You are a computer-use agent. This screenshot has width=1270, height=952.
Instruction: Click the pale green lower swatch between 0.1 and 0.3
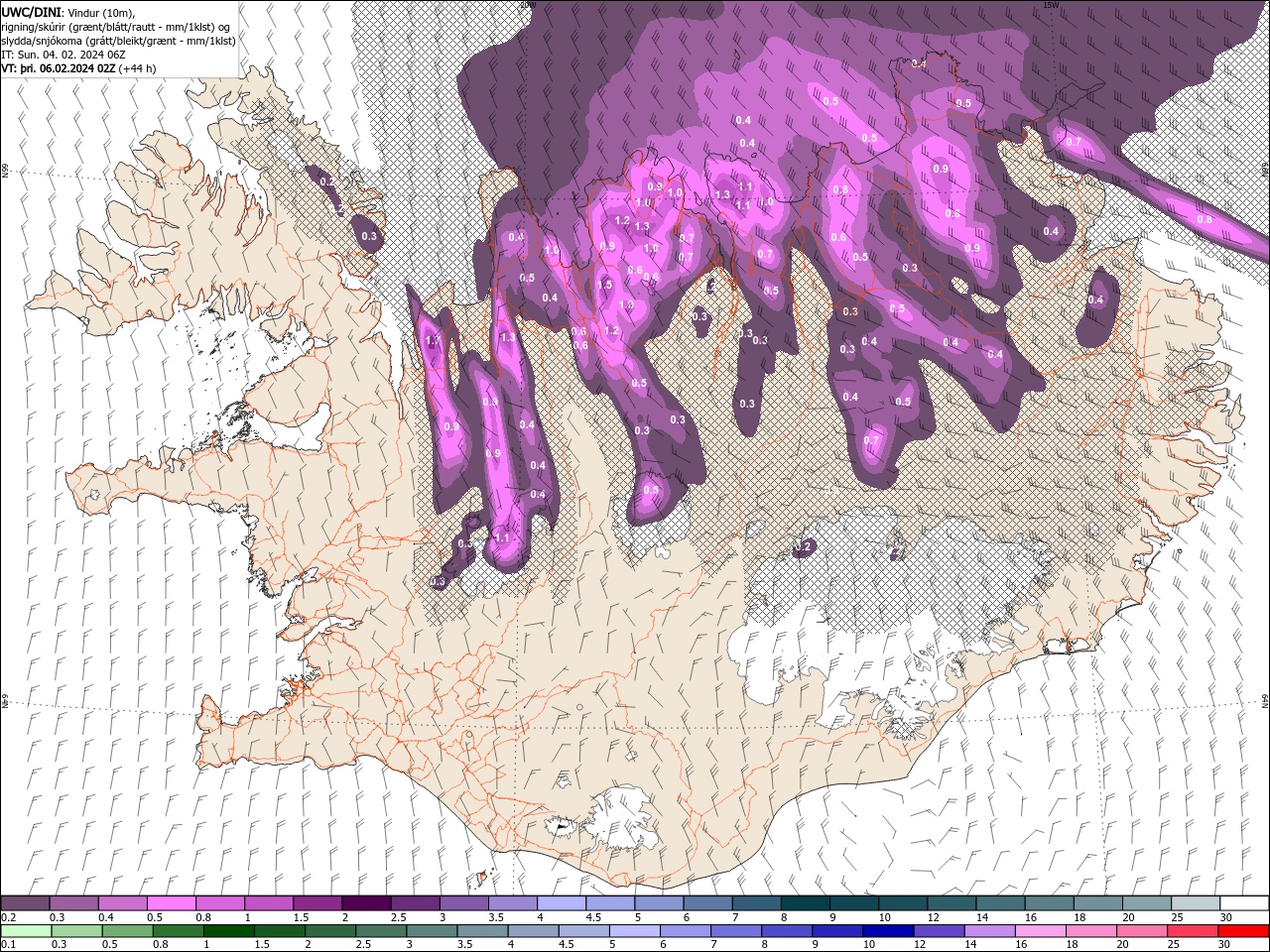[x=26, y=931]
